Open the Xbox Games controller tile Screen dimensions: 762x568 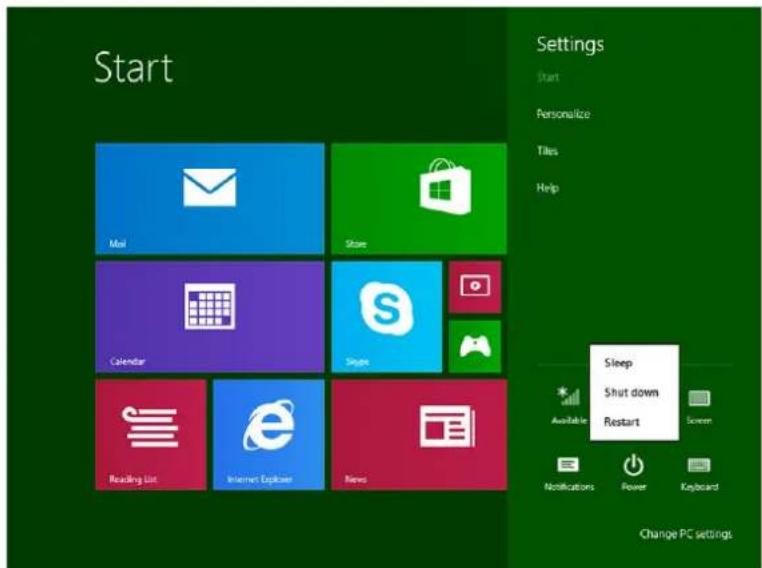pos(475,346)
